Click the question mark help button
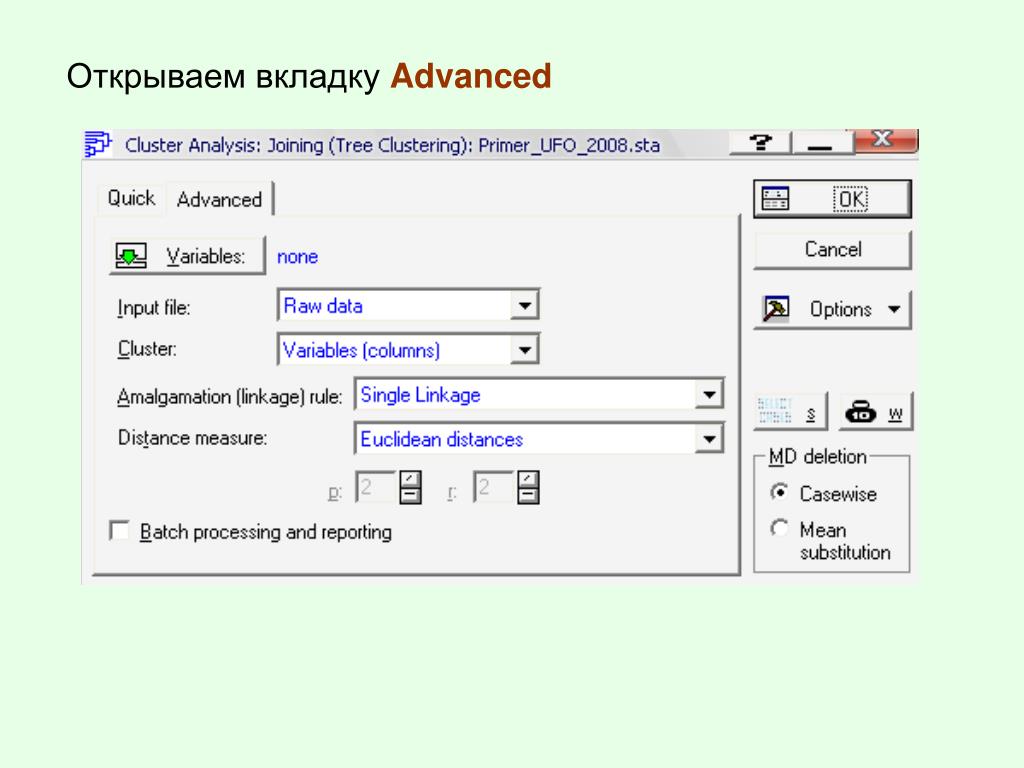The width and height of the screenshot is (1024, 768). coord(760,142)
